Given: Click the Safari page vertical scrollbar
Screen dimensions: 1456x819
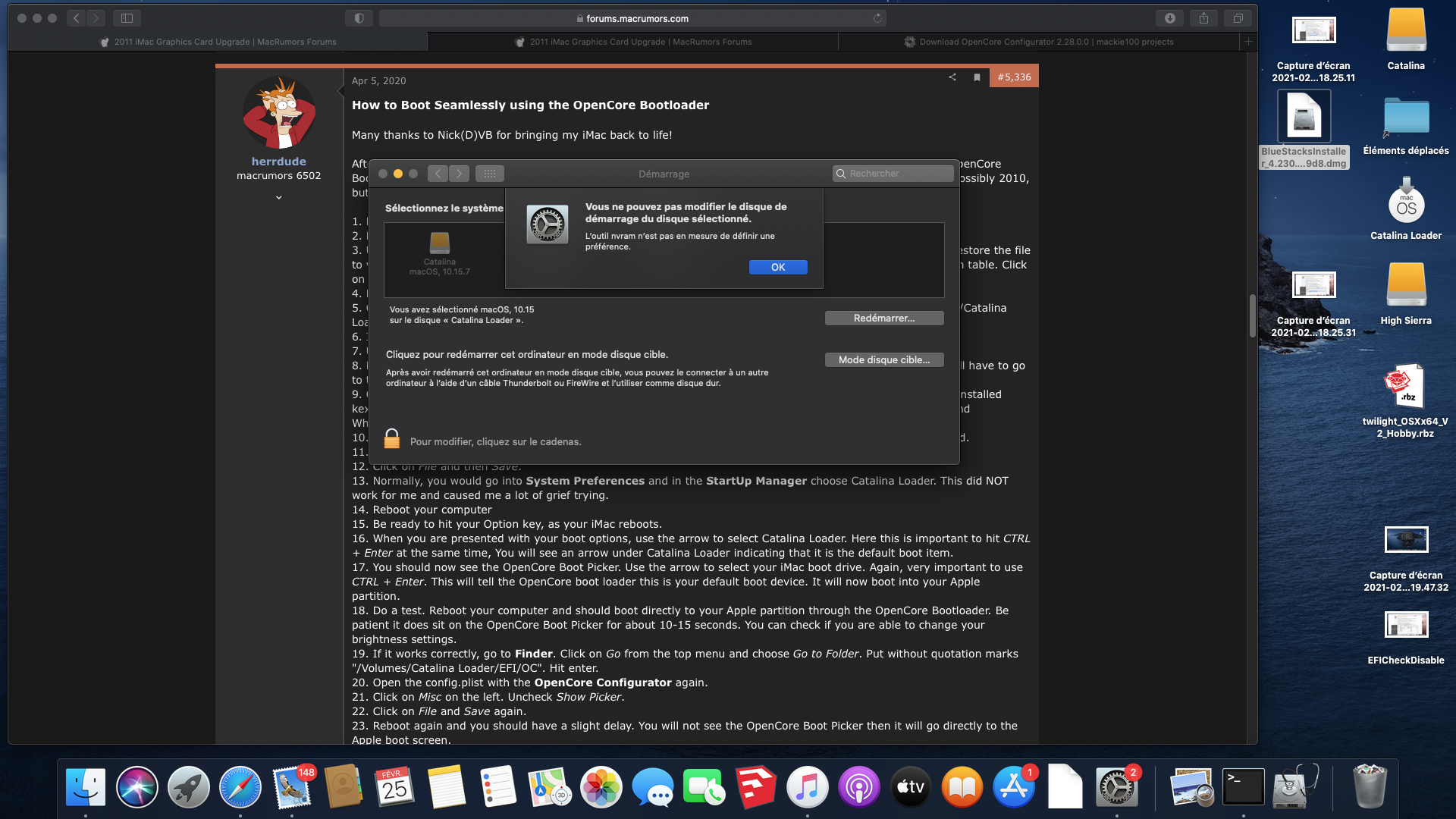Looking at the screenshot, I should pyautogui.click(x=1252, y=315).
